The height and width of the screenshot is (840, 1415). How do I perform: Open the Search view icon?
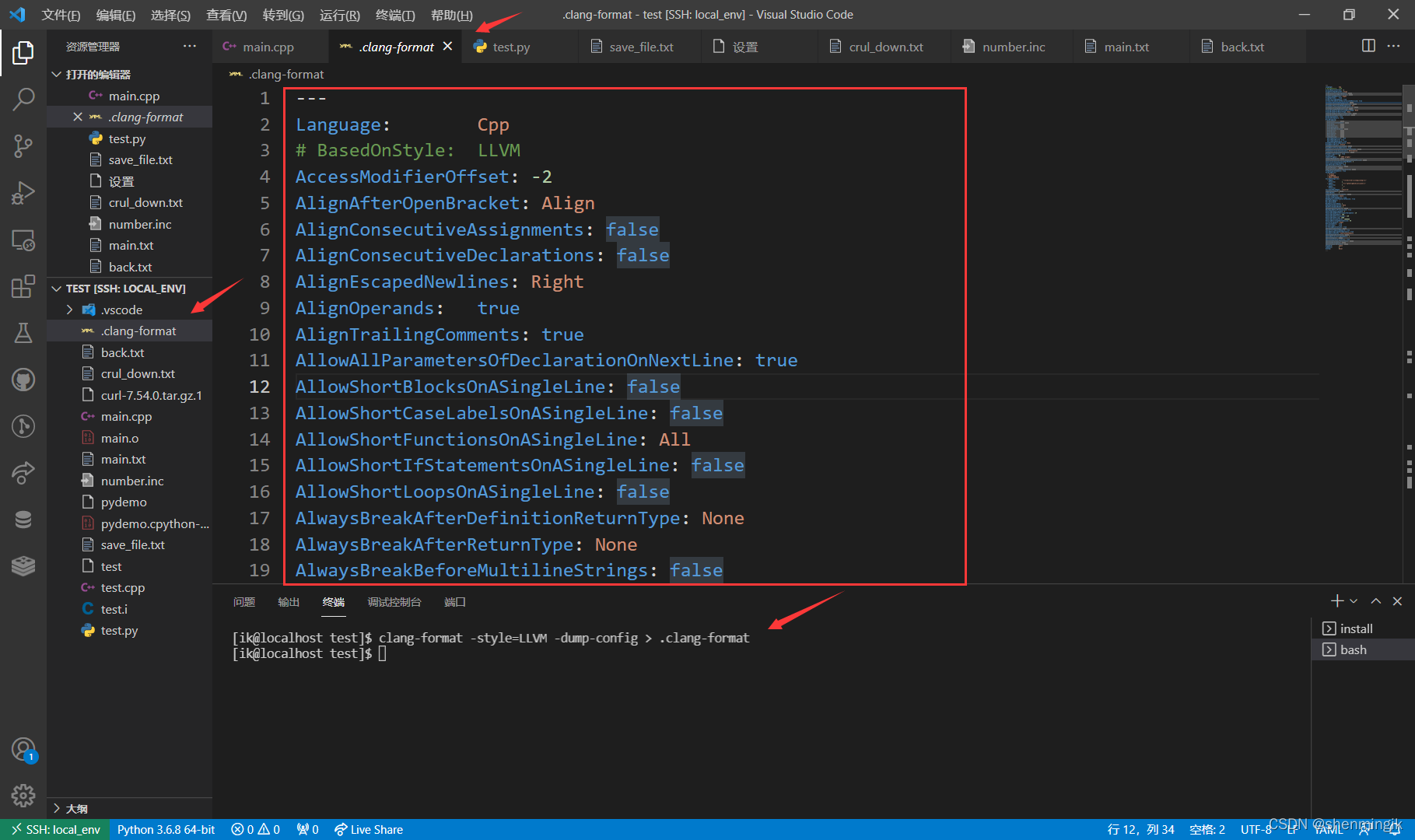(x=23, y=99)
